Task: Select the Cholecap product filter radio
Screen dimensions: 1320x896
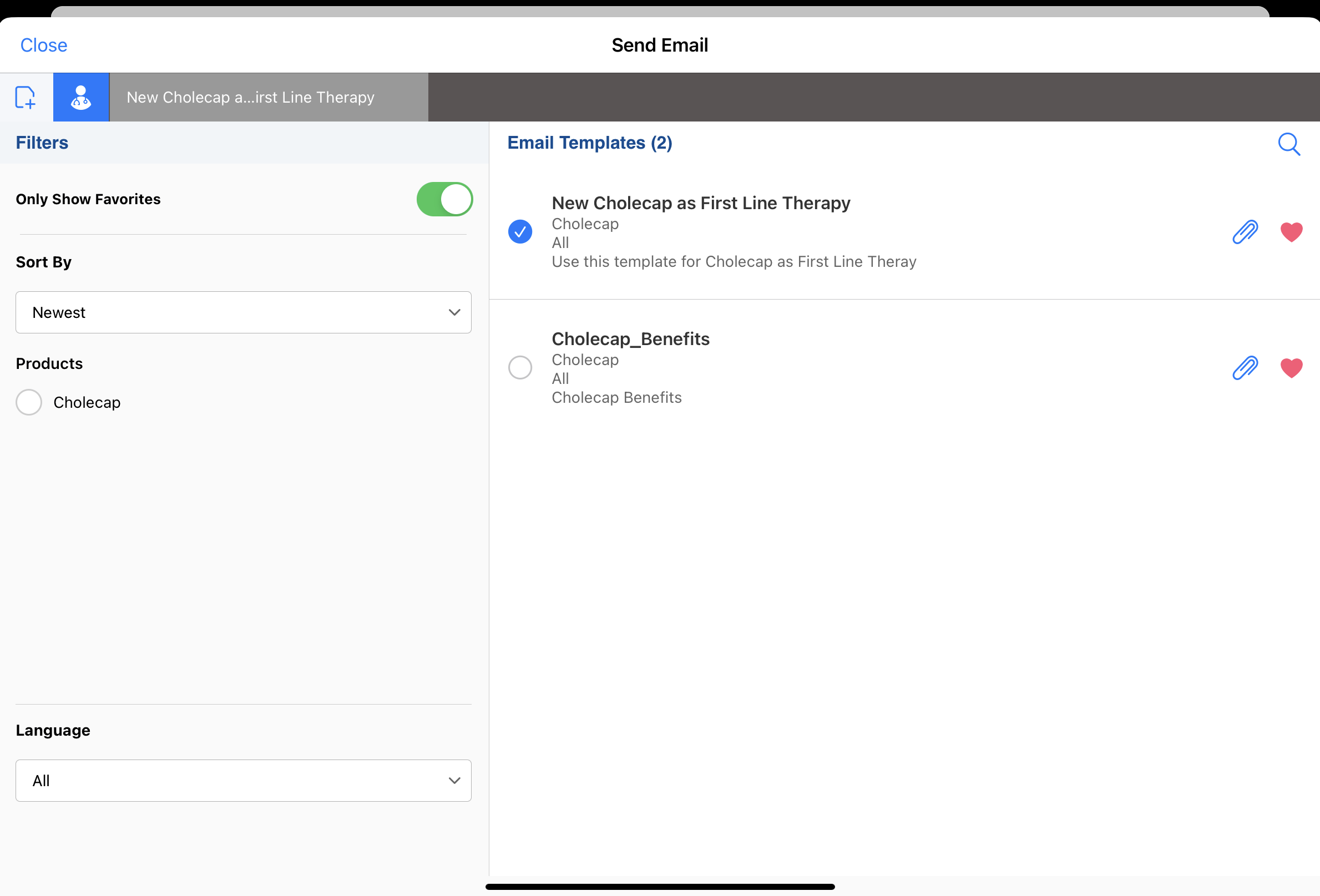Action: 29,403
